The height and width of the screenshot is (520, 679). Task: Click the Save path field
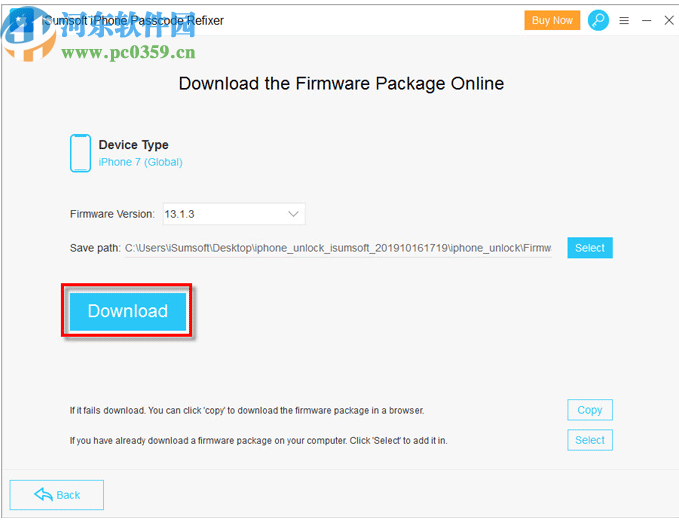(x=338, y=248)
